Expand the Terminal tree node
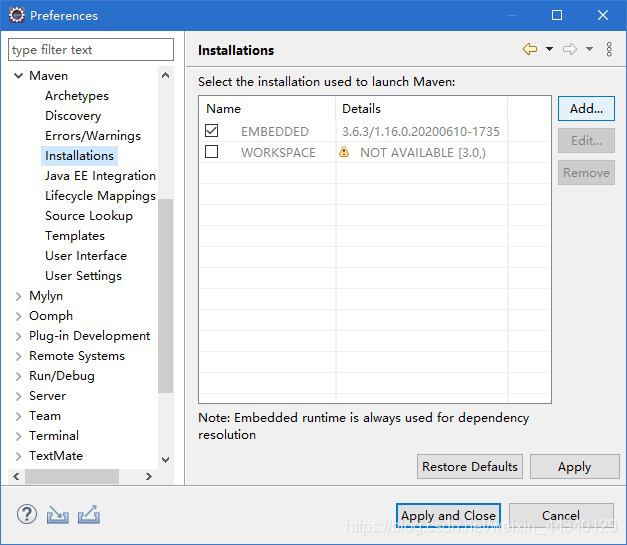The height and width of the screenshot is (545, 627). point(18,436)
